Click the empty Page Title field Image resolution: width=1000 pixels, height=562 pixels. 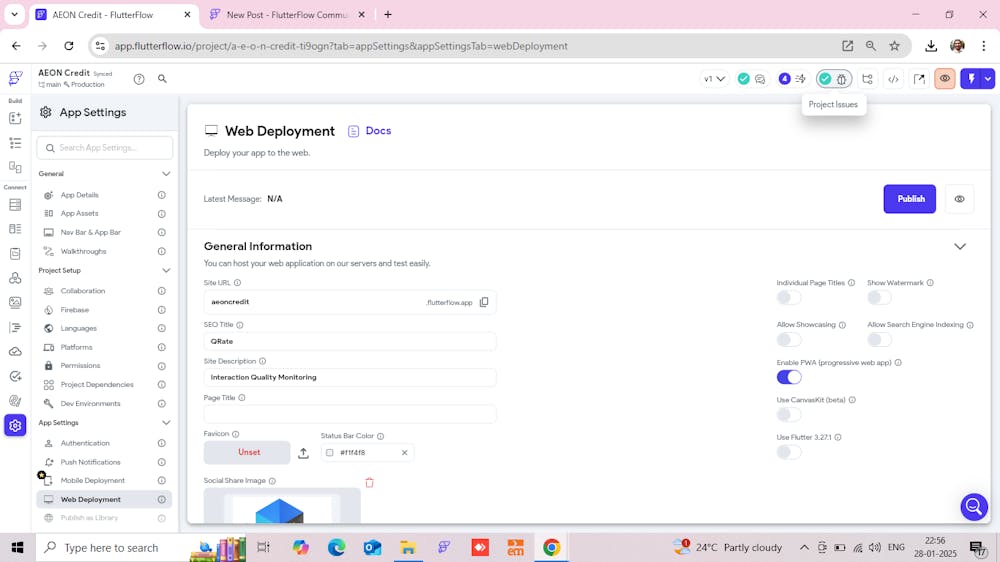[x=349, y=414]
